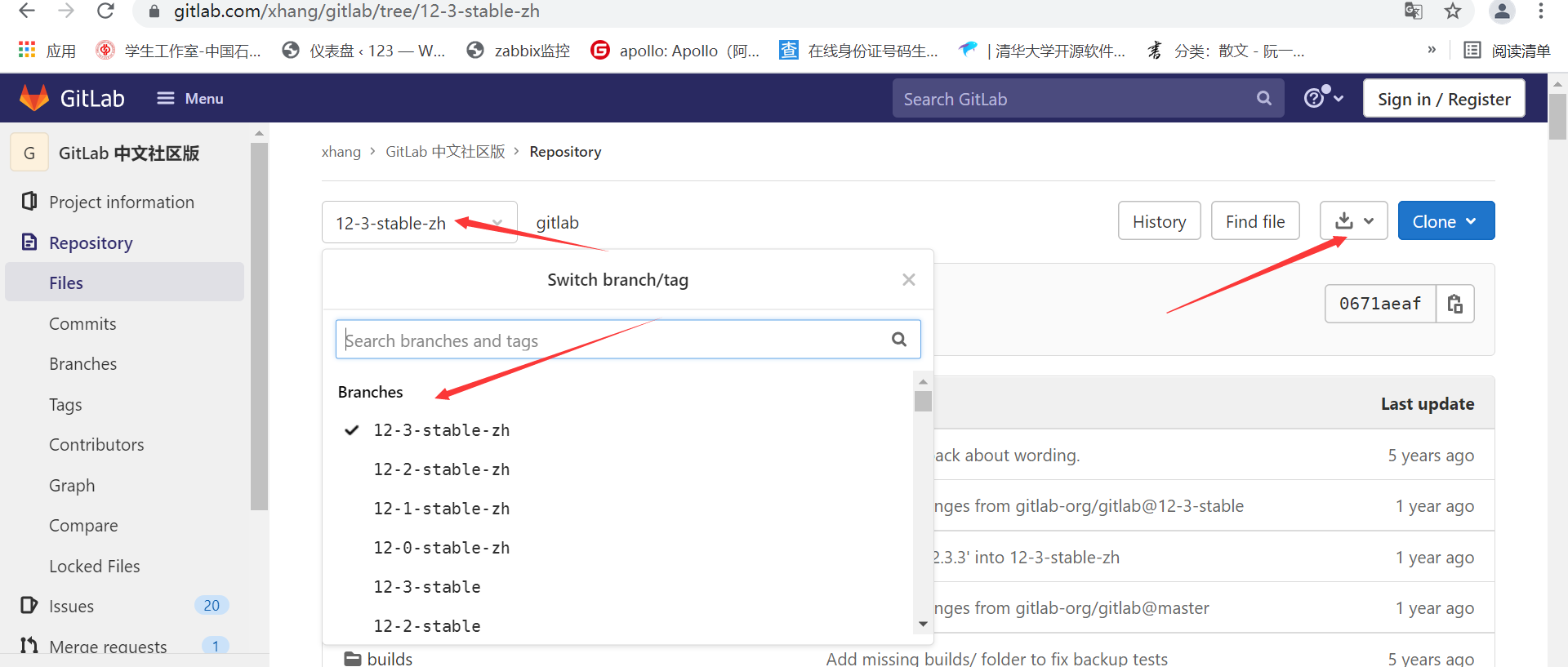Click browser forward arrow

pyautogui.click(x=66, y=11)
